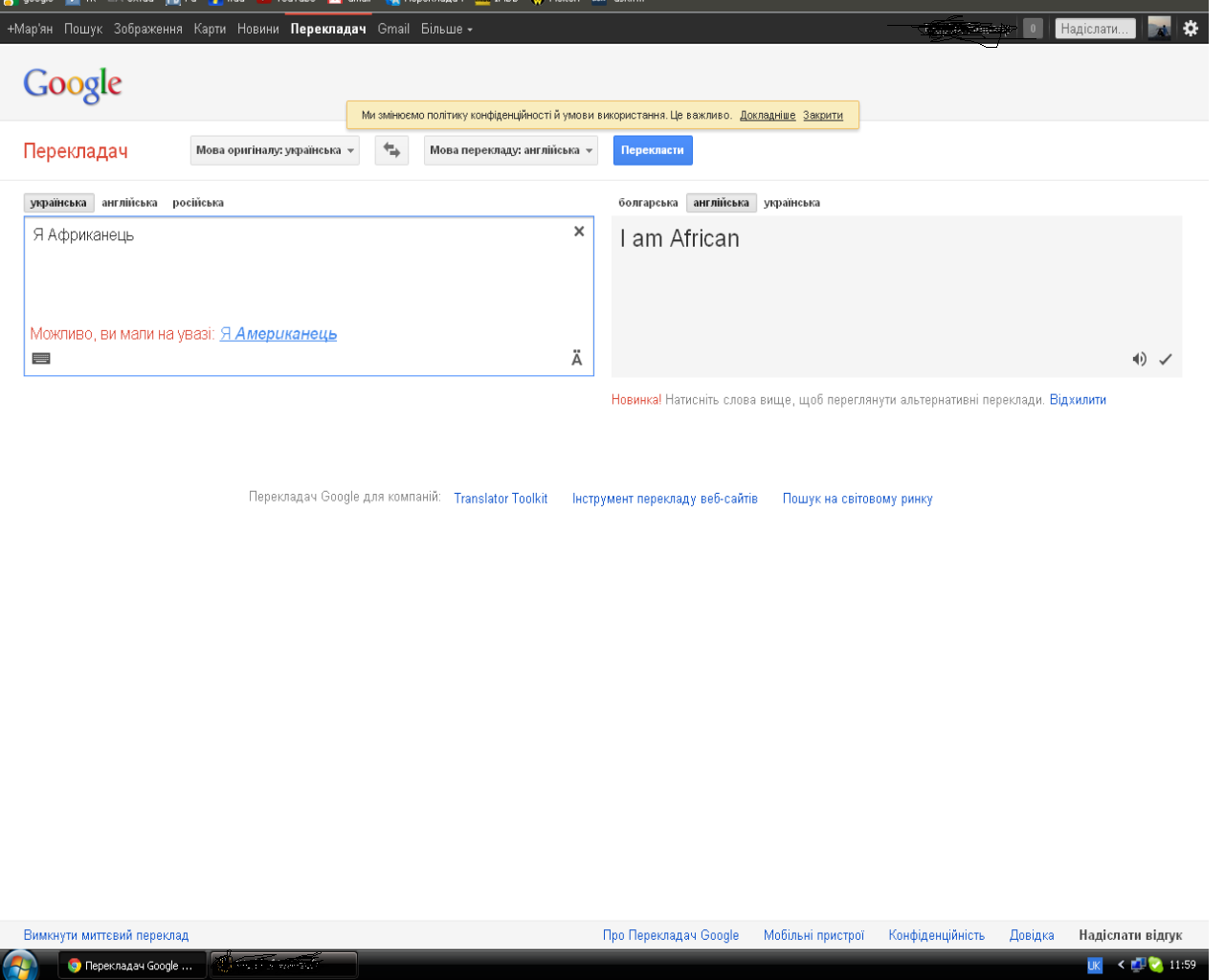
Task: Open Інструмент перекладу веб-сайтів link
Action: click(x=665, y=499)
